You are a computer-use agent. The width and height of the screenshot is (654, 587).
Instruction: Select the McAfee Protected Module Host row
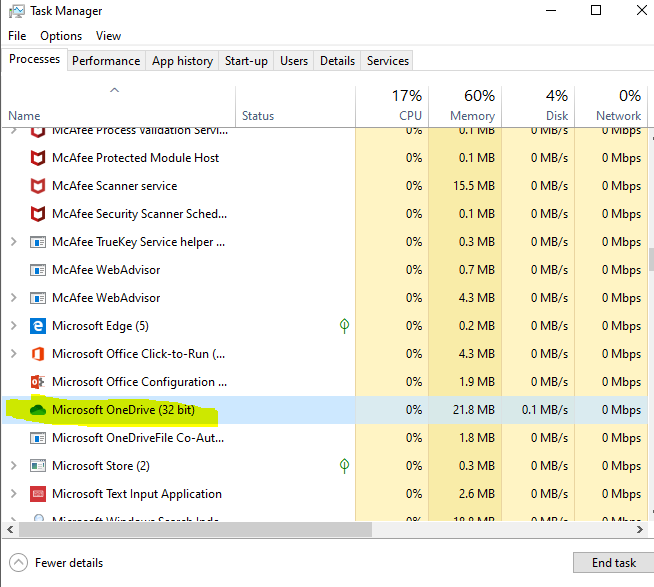324,158
